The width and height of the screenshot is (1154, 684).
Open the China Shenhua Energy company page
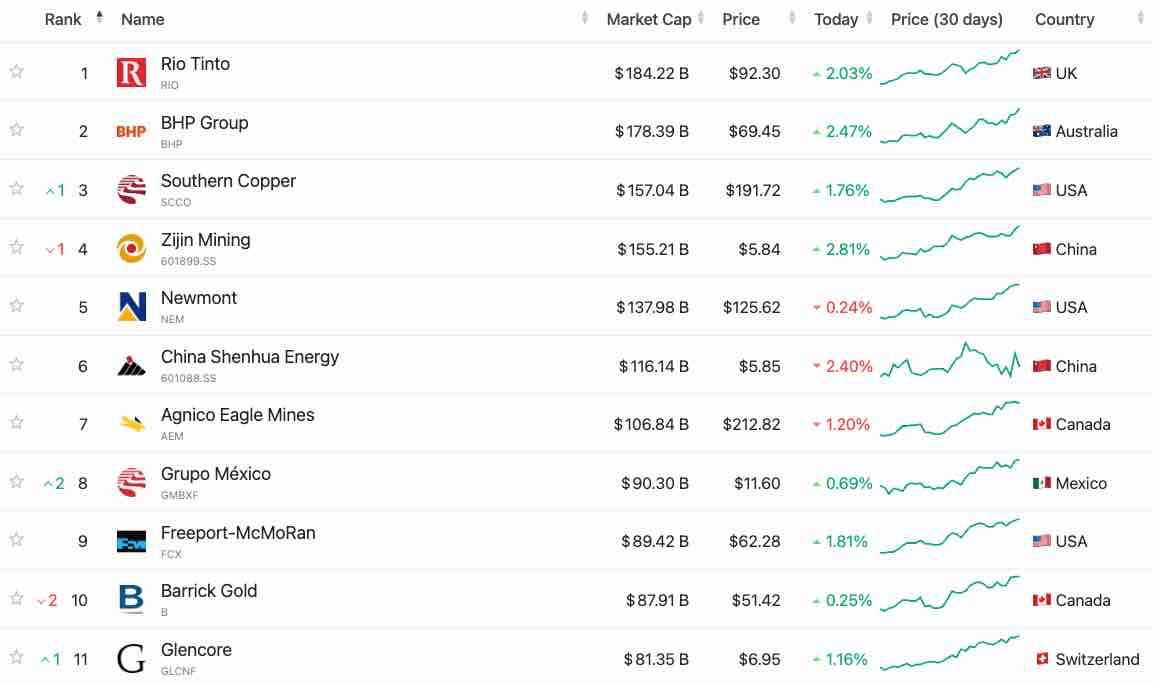coord(249,356)
